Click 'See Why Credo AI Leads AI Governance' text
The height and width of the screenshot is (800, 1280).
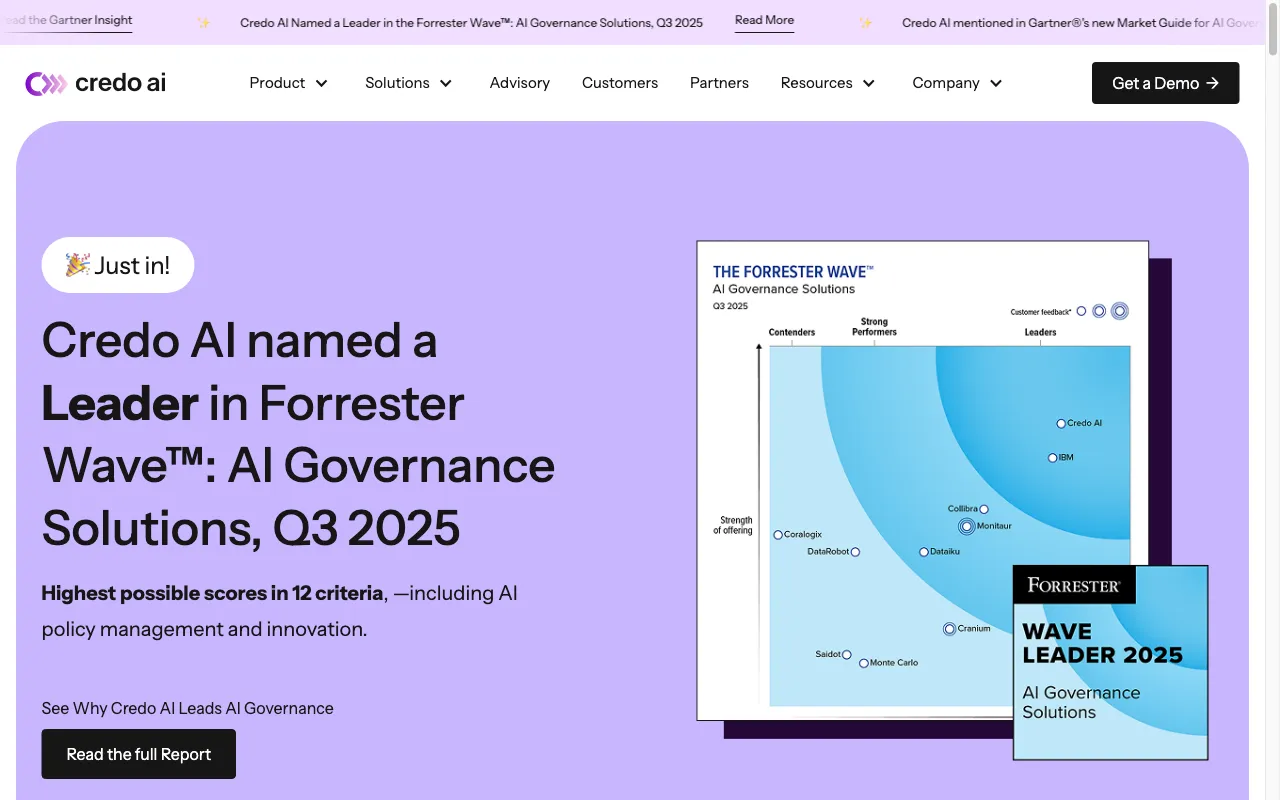pyautogui.click(x=187, y=708)
